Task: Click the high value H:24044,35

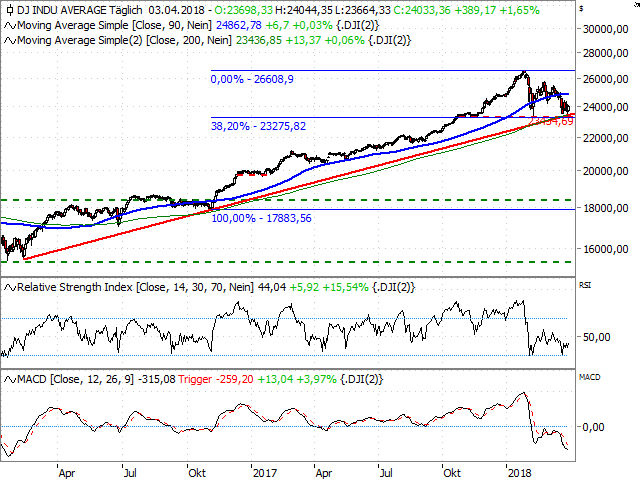Action: coord(304,10)
